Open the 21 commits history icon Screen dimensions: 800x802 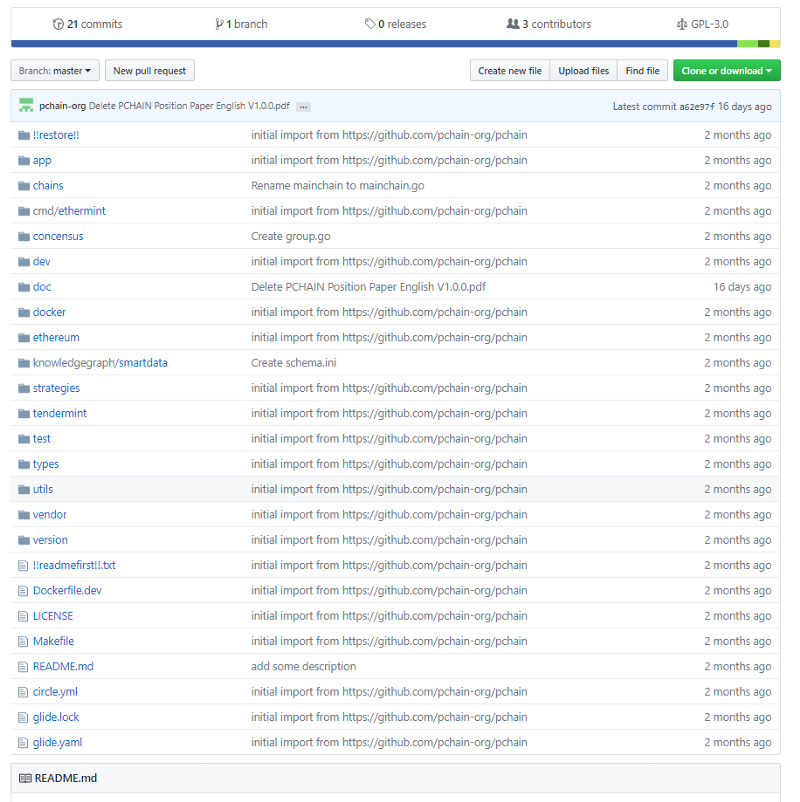coord(58,24)
